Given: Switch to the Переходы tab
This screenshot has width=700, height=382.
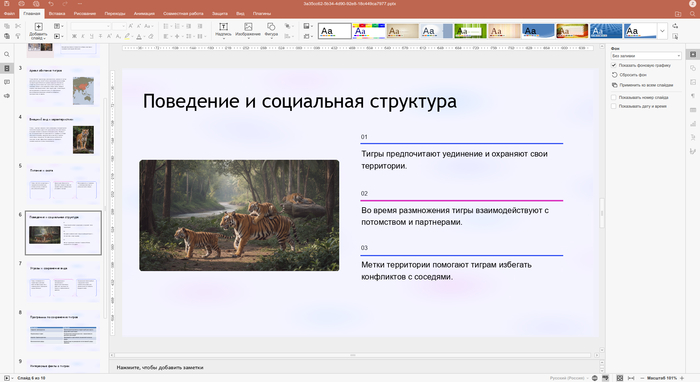Looking at the screenshot, I should coord(115,13).
